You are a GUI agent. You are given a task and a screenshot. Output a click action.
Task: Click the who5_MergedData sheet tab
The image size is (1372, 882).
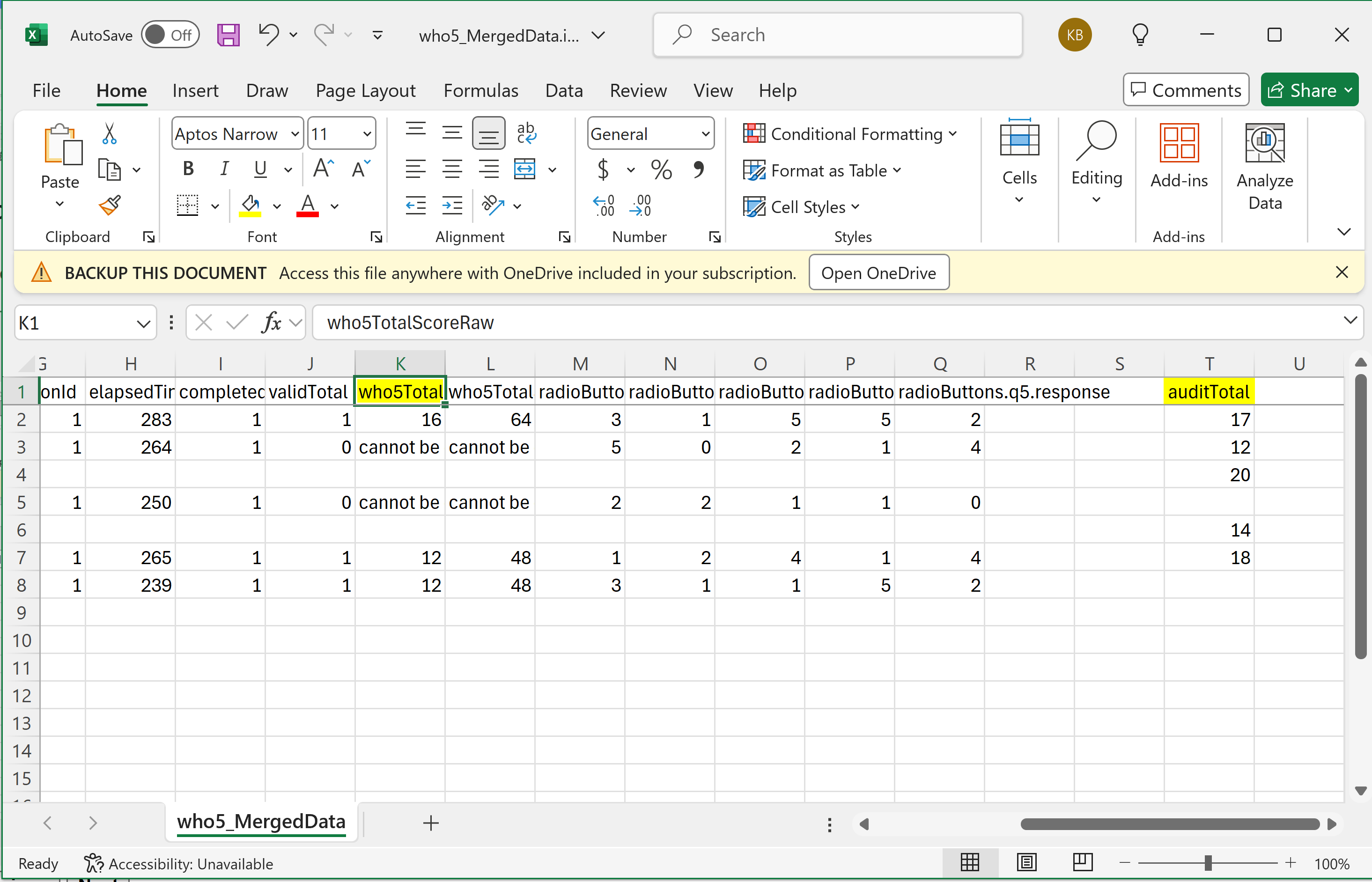click(x=261, y=823)
